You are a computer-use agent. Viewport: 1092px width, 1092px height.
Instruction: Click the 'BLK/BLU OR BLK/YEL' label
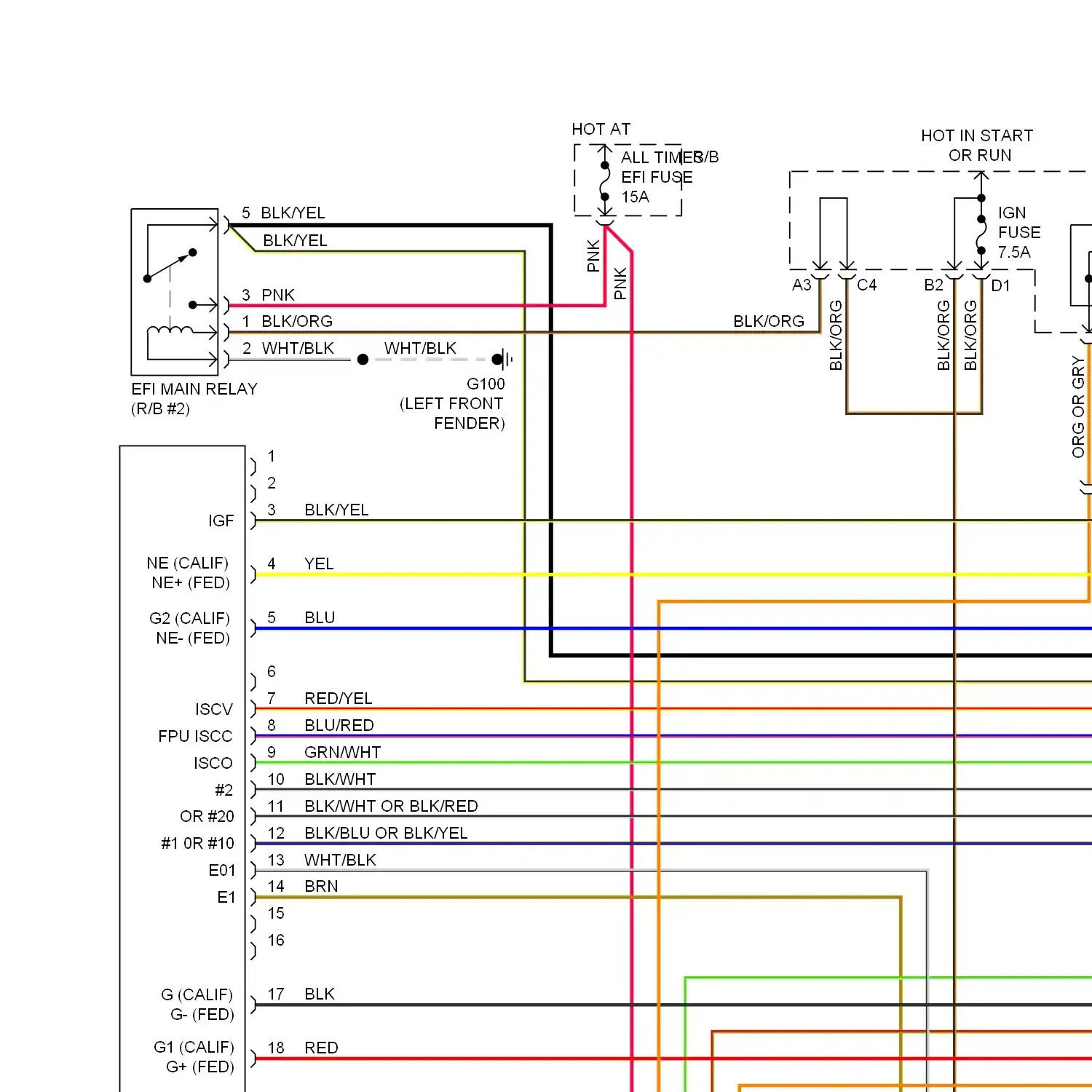pyautogui.click(x=386, y=834)
